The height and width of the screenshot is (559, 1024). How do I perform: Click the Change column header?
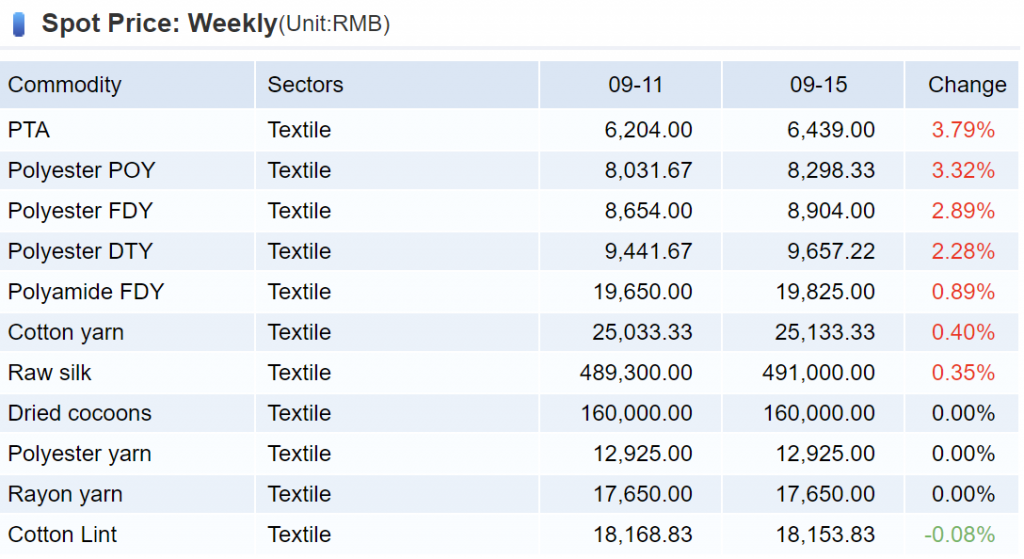966,85
